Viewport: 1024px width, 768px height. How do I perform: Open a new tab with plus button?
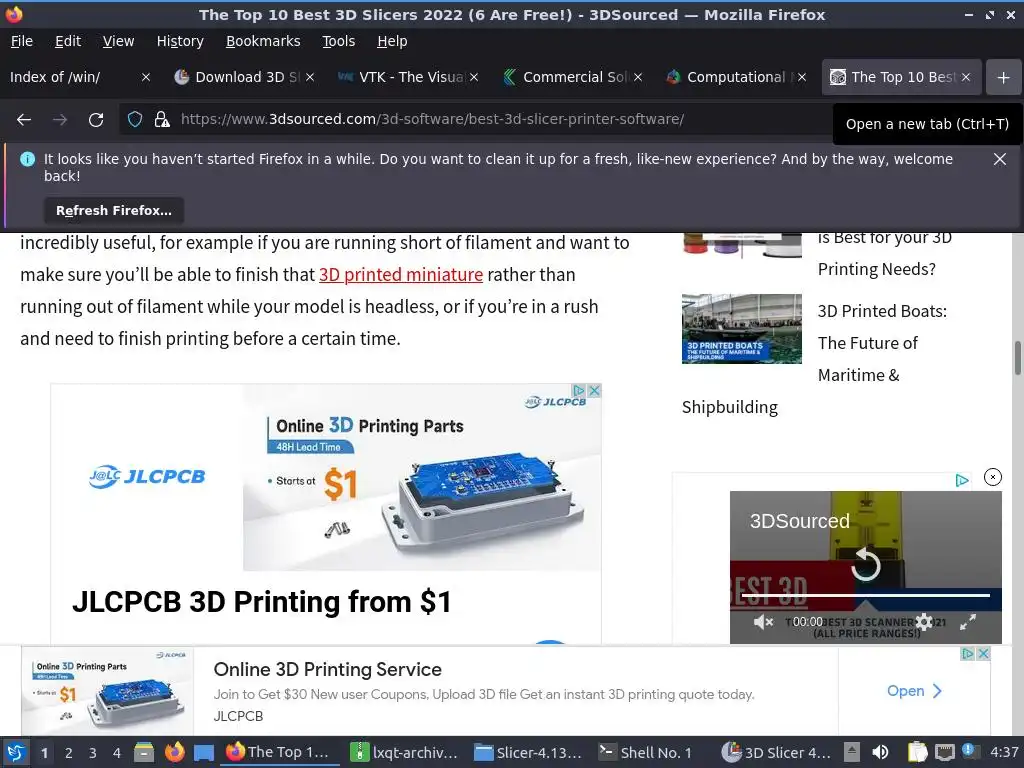[1004, 77]
